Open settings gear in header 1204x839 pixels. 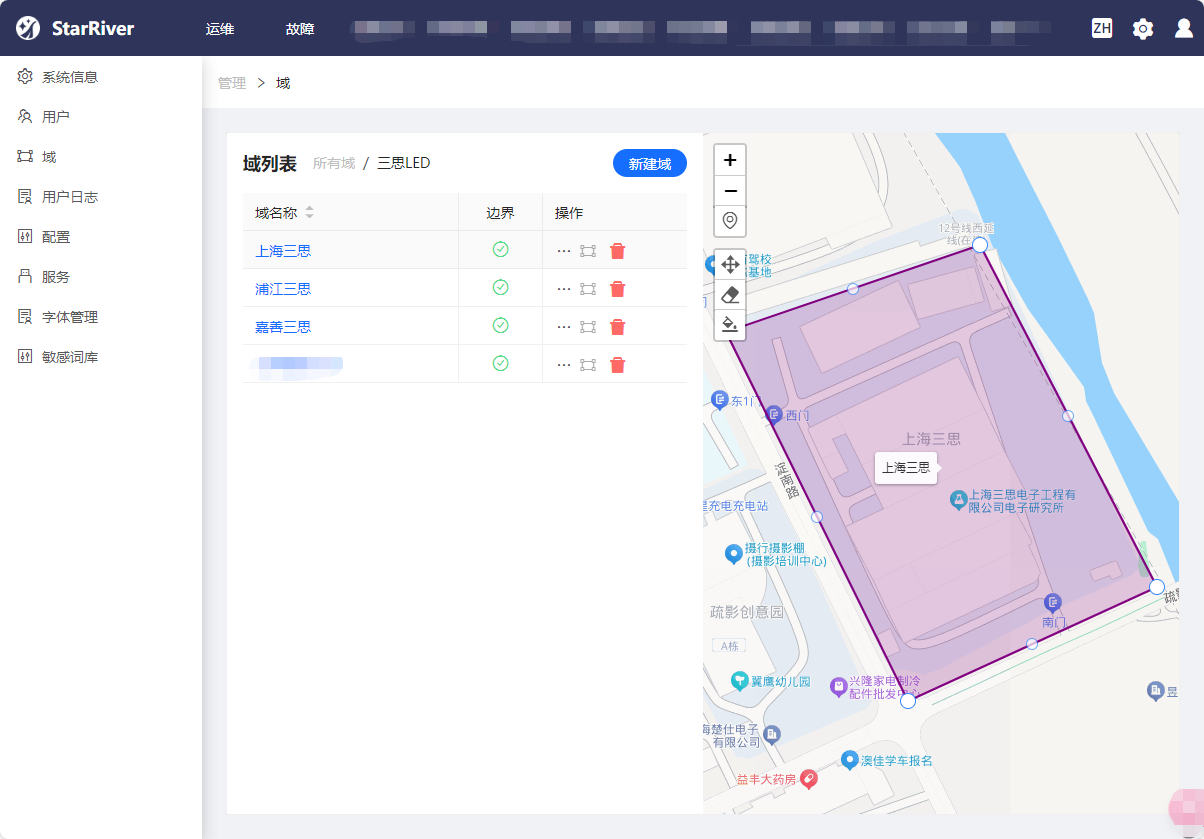click(x=1143, y=28)
